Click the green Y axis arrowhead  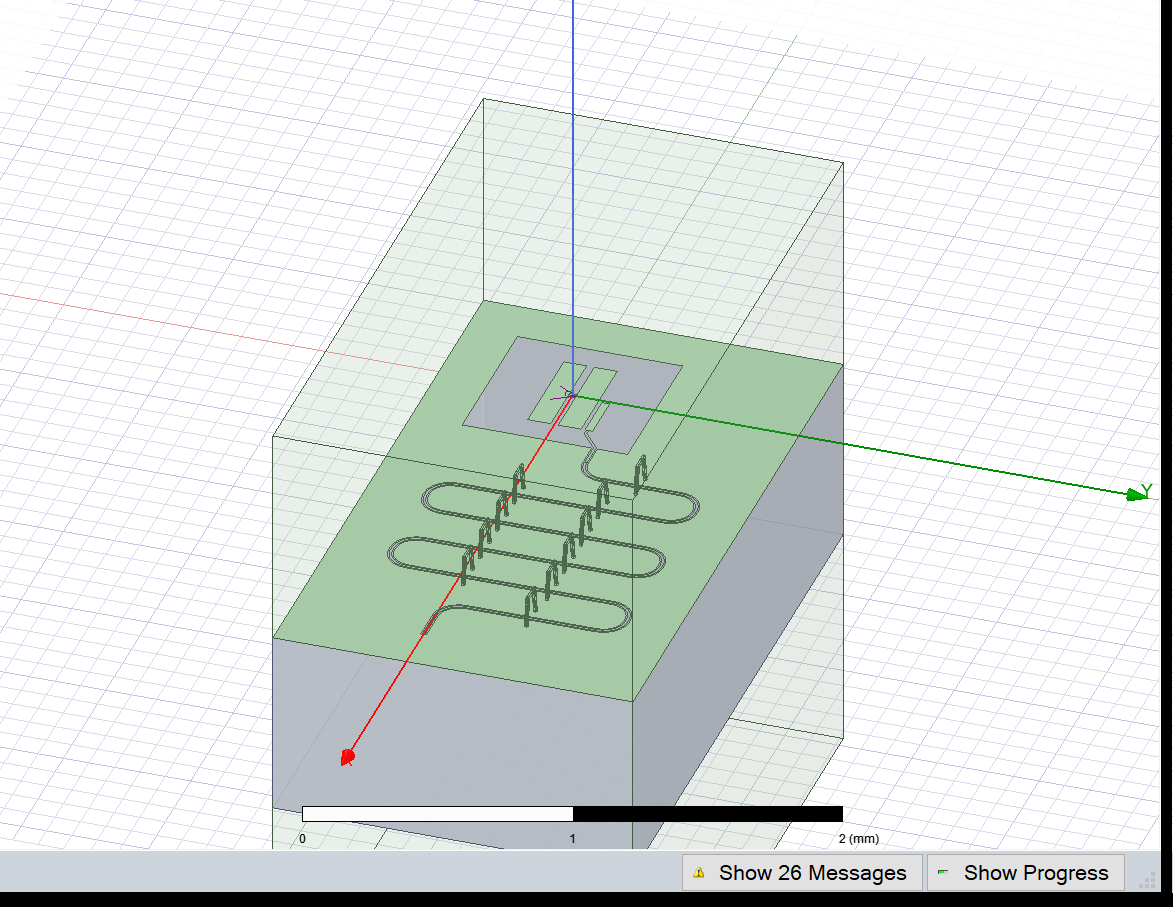[x=1136, y=494]
